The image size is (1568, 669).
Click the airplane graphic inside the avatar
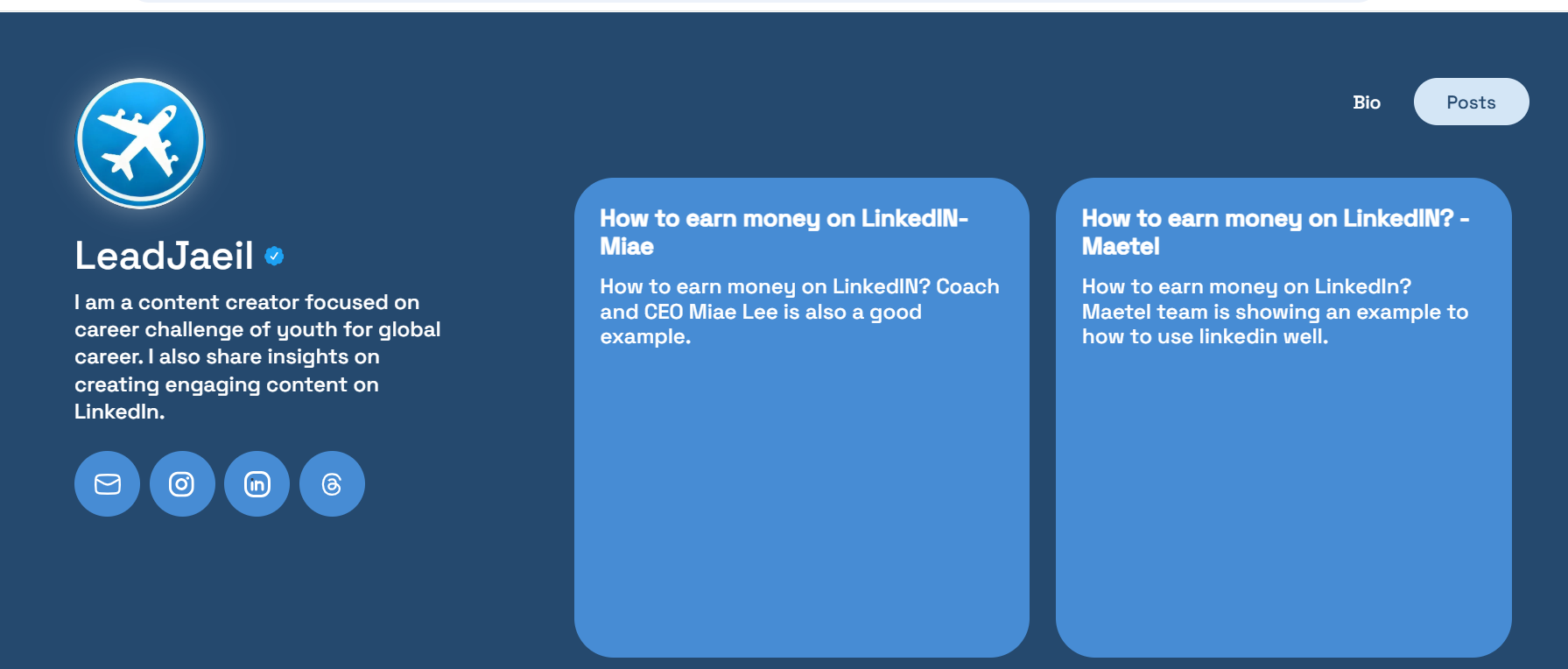pos(139,142)
